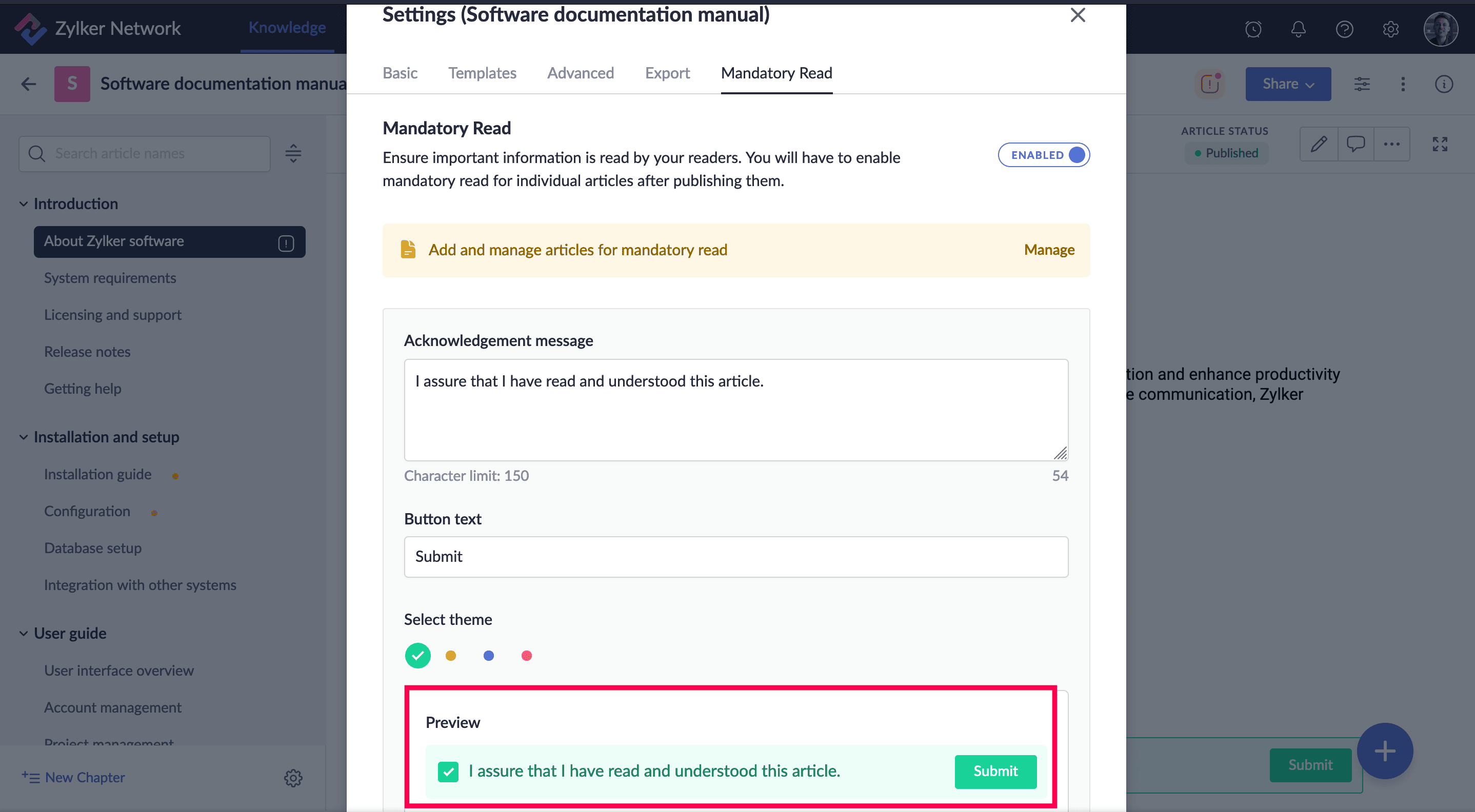The height and width of the screenshot is (812, 1475).
Task: Collapse the Introduction chapter
Action: coord(24,204)
